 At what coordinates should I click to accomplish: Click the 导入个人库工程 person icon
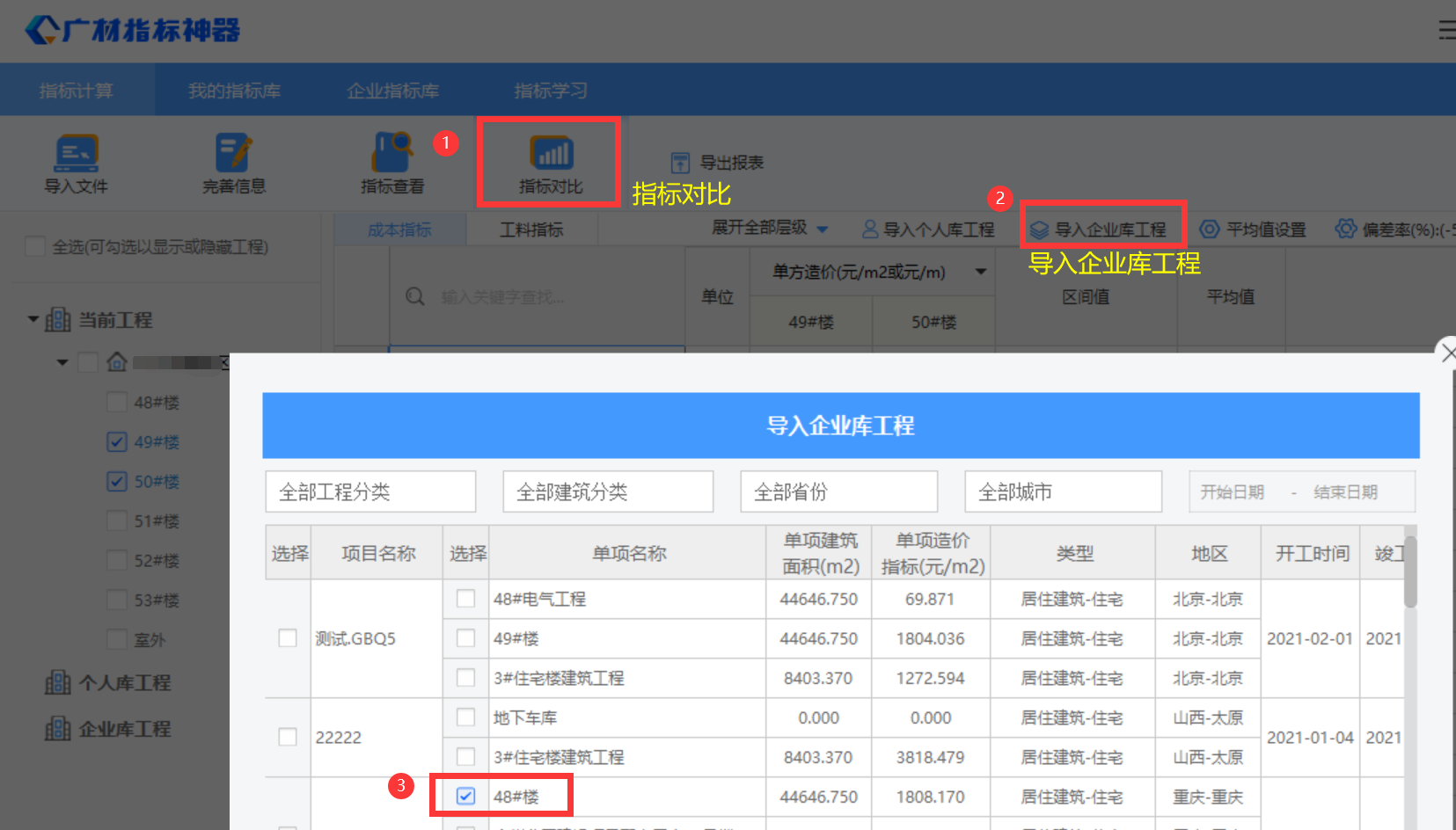[870, 229]
